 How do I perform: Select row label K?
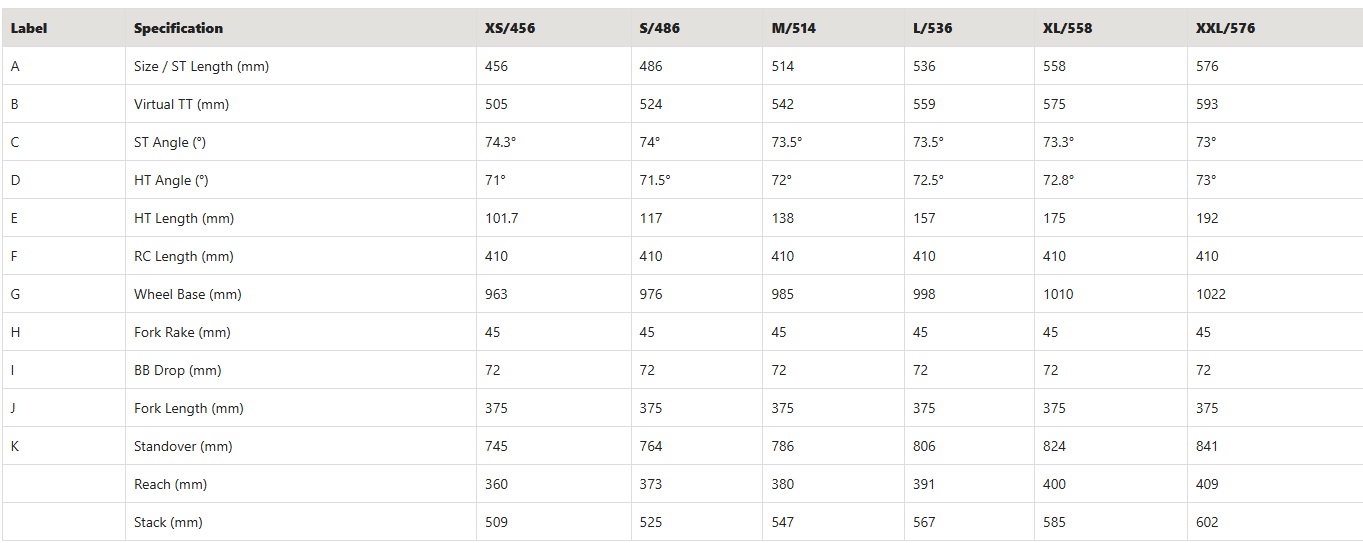pyautogui.click(x=15, y=446)
